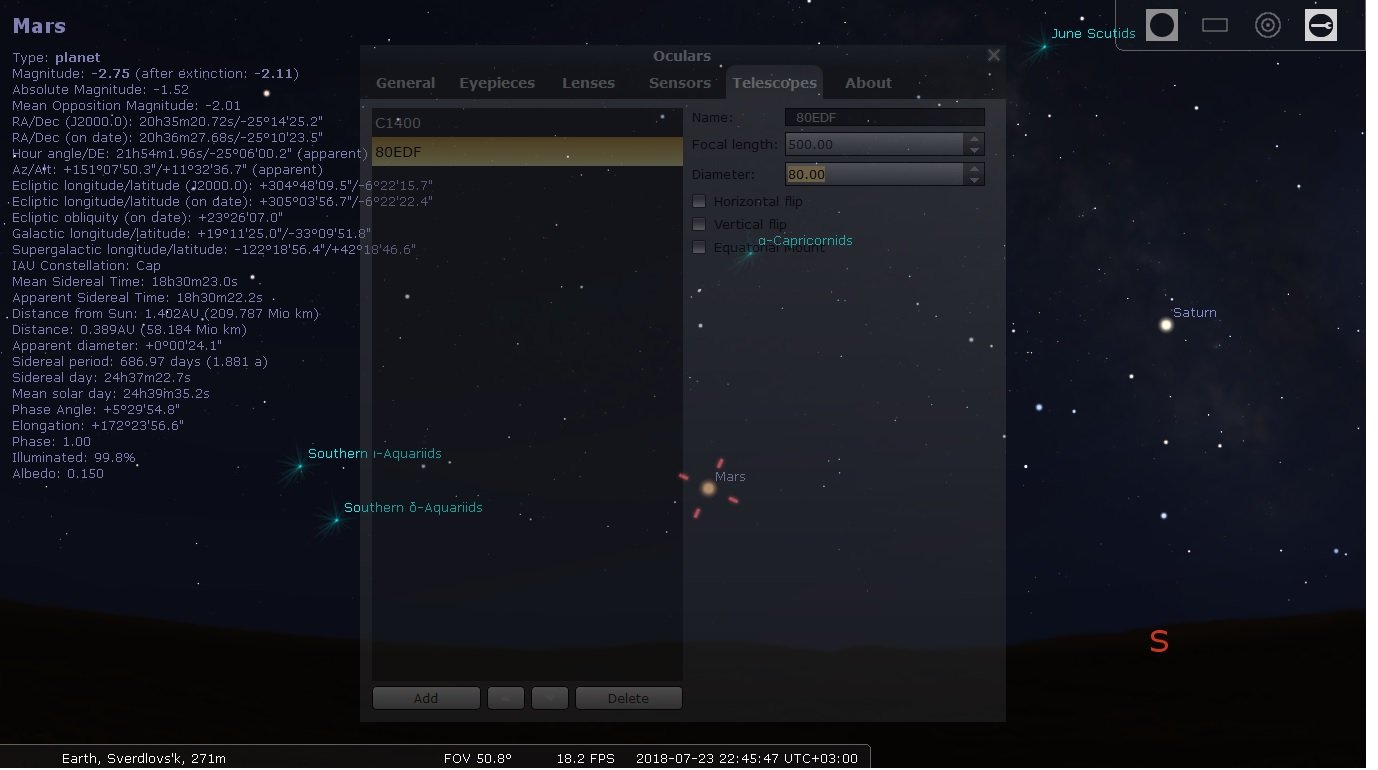1378x770 pixels.
Task: Toggle the ocular view circle icon
Action: (1162, 25)
